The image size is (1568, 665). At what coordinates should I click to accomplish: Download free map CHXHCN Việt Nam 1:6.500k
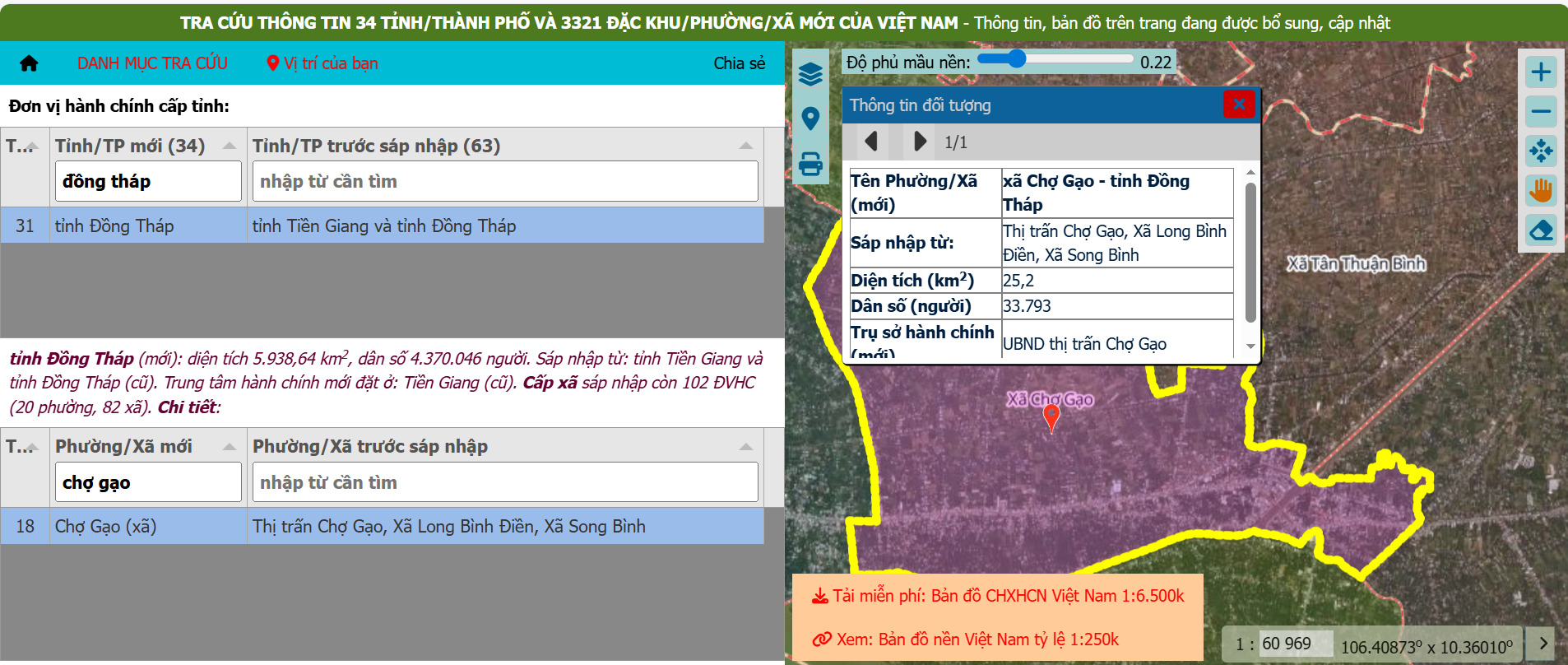pos(998,596)
